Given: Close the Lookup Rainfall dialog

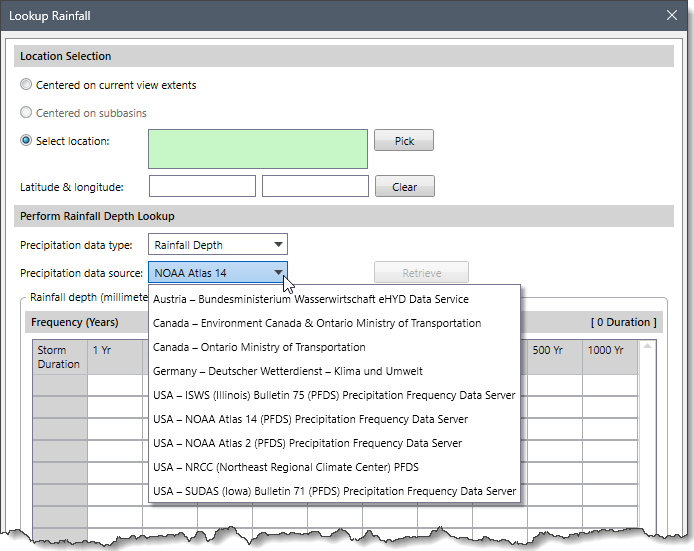Looking at the screenshot, I should pos(671,15).
